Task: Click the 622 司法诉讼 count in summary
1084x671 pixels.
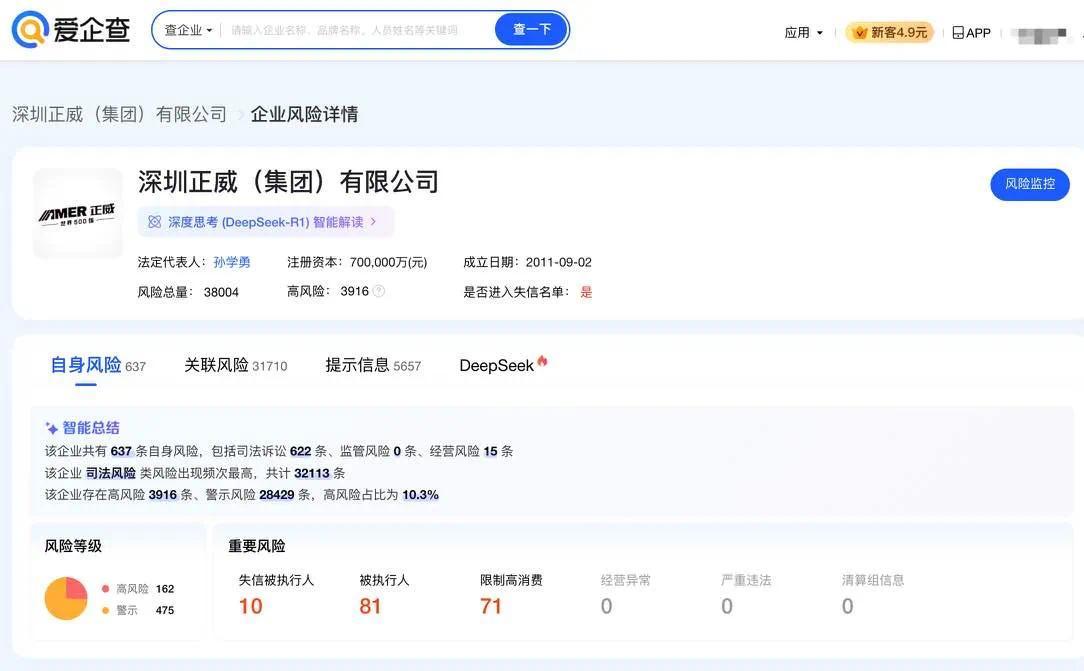Action: [x=301, y=451]
